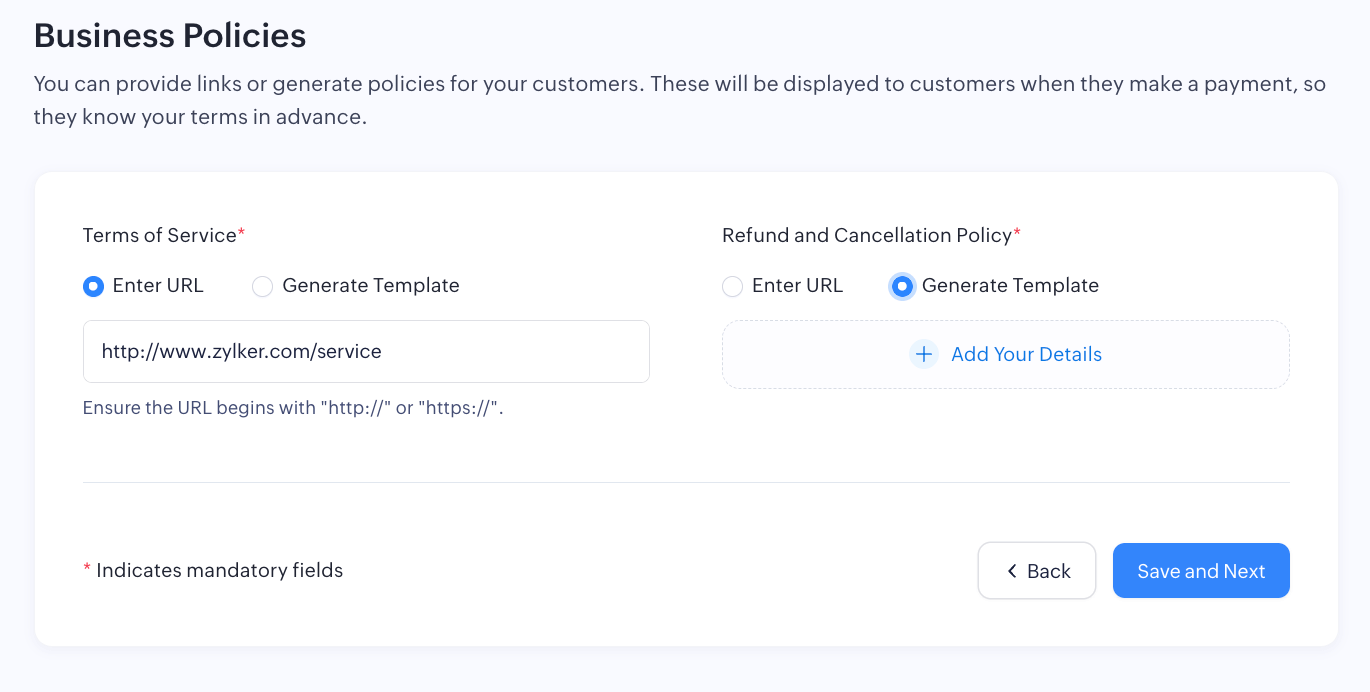The image size is (1370, 692).
Task: Go back using the Back button text
Action: (x=1048, y=571)
